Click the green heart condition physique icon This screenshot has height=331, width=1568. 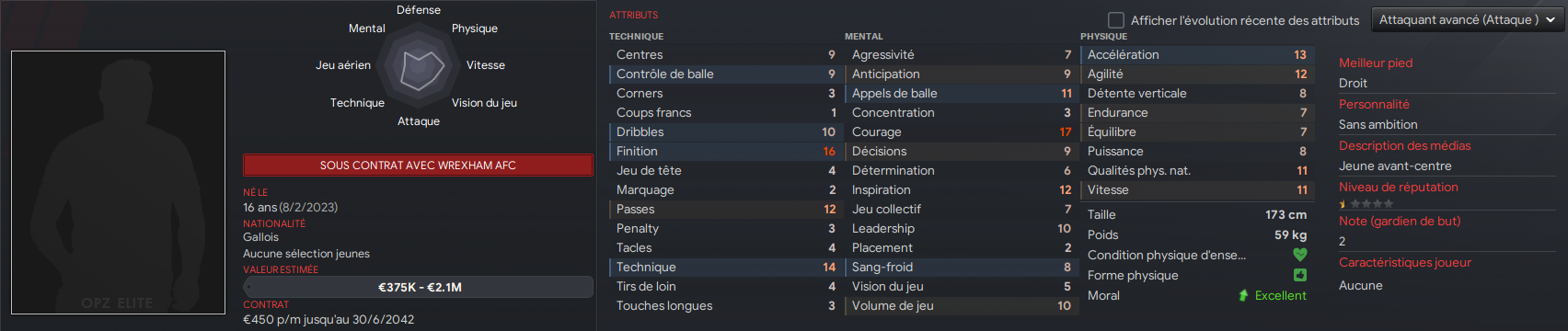(1299, 255)
